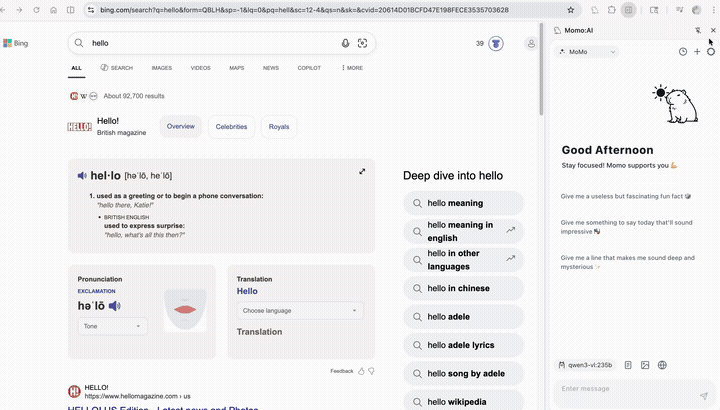This screenshot has height=410, width=720.
Task: Open visual search camera icon
Action: [362, 43]
